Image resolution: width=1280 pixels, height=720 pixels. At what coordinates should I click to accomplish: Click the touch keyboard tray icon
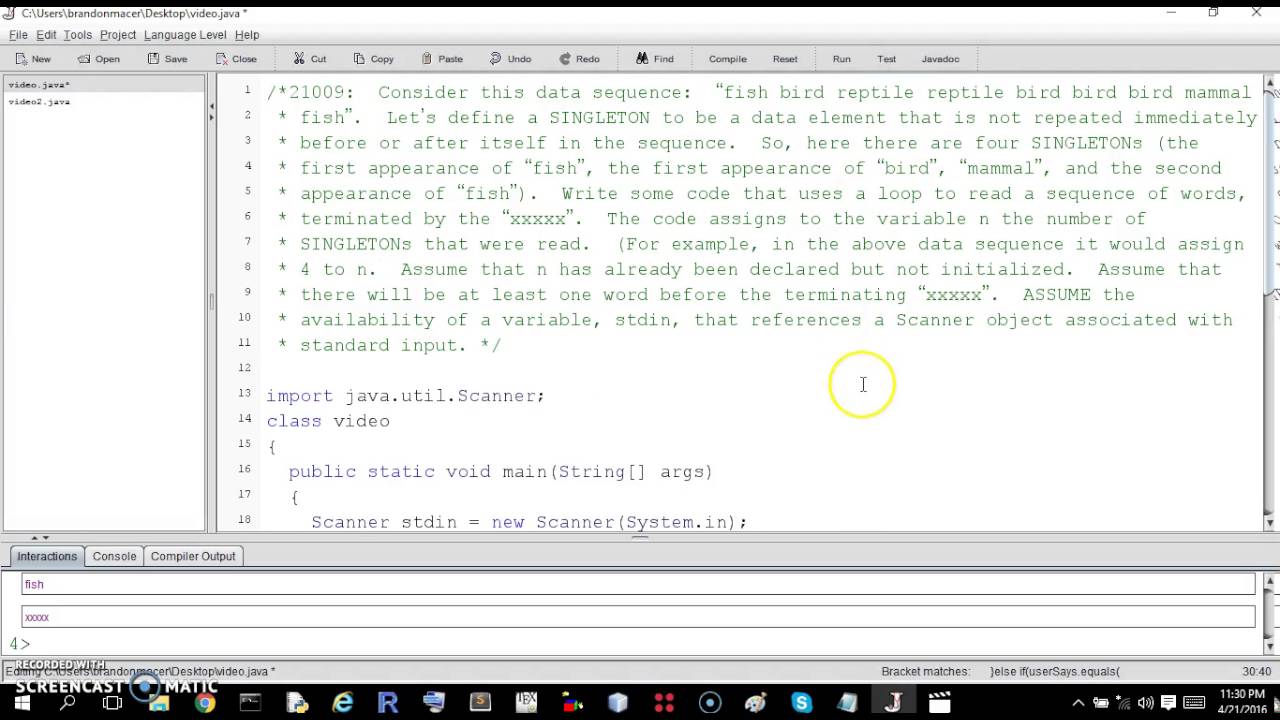pos(1192,703)
